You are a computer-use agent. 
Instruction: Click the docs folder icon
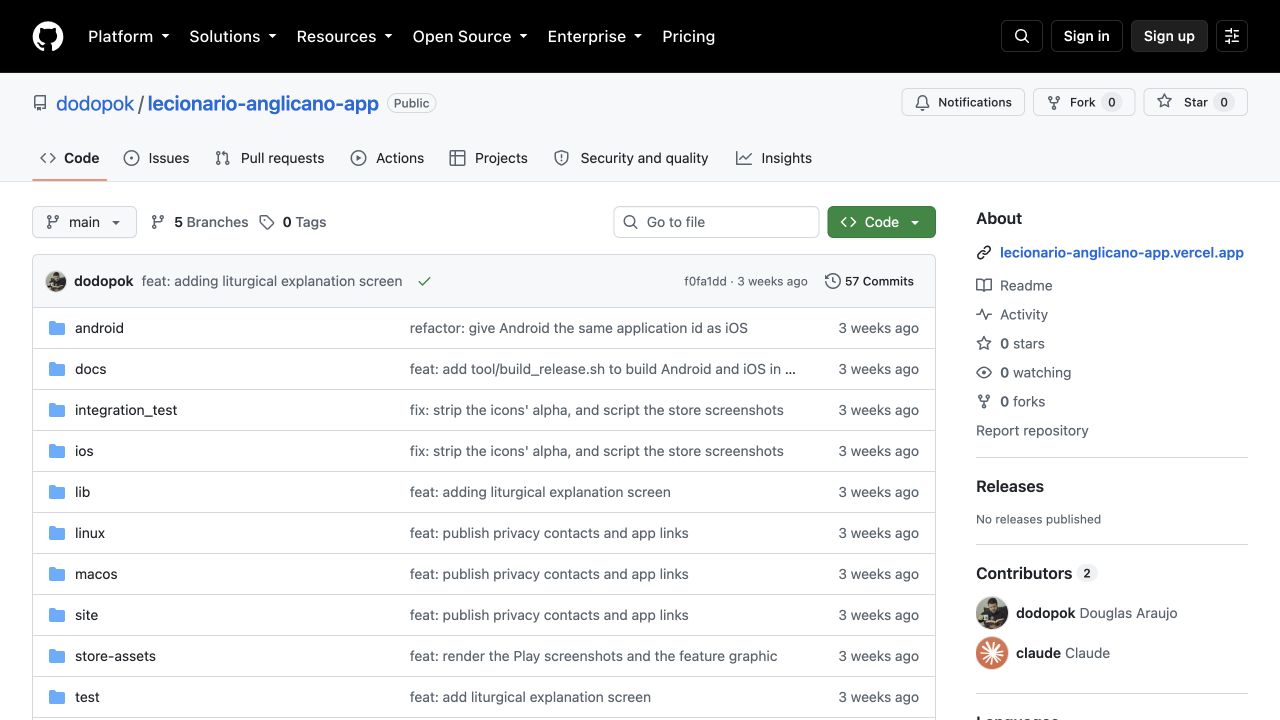click(57, 369)
